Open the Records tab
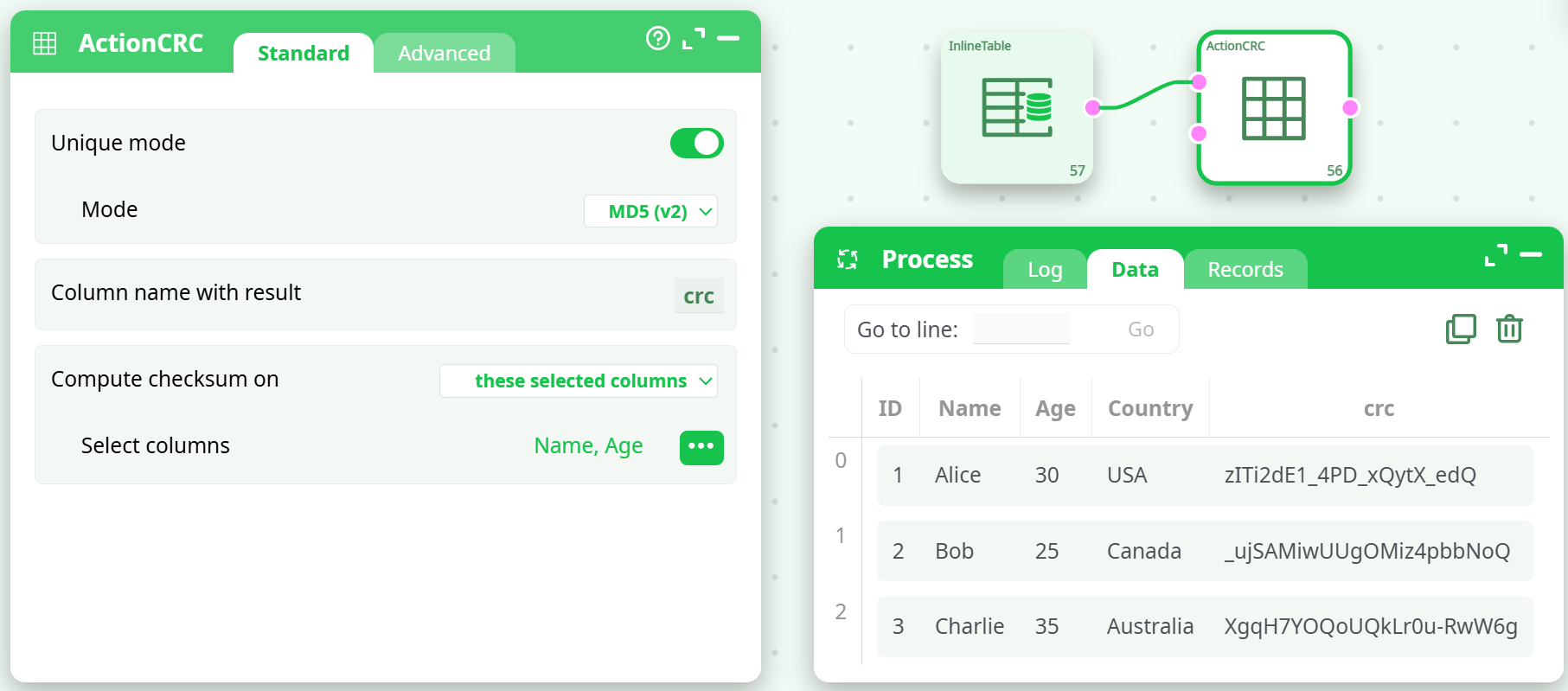This screenshot has height=691, width=1568. (1245, 270)
